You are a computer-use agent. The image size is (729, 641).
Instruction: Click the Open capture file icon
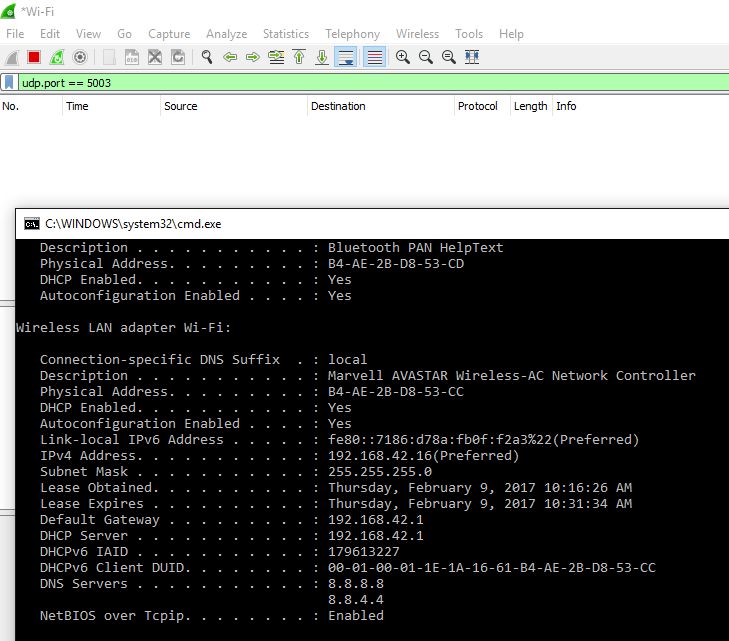click(x=109, y=57)
